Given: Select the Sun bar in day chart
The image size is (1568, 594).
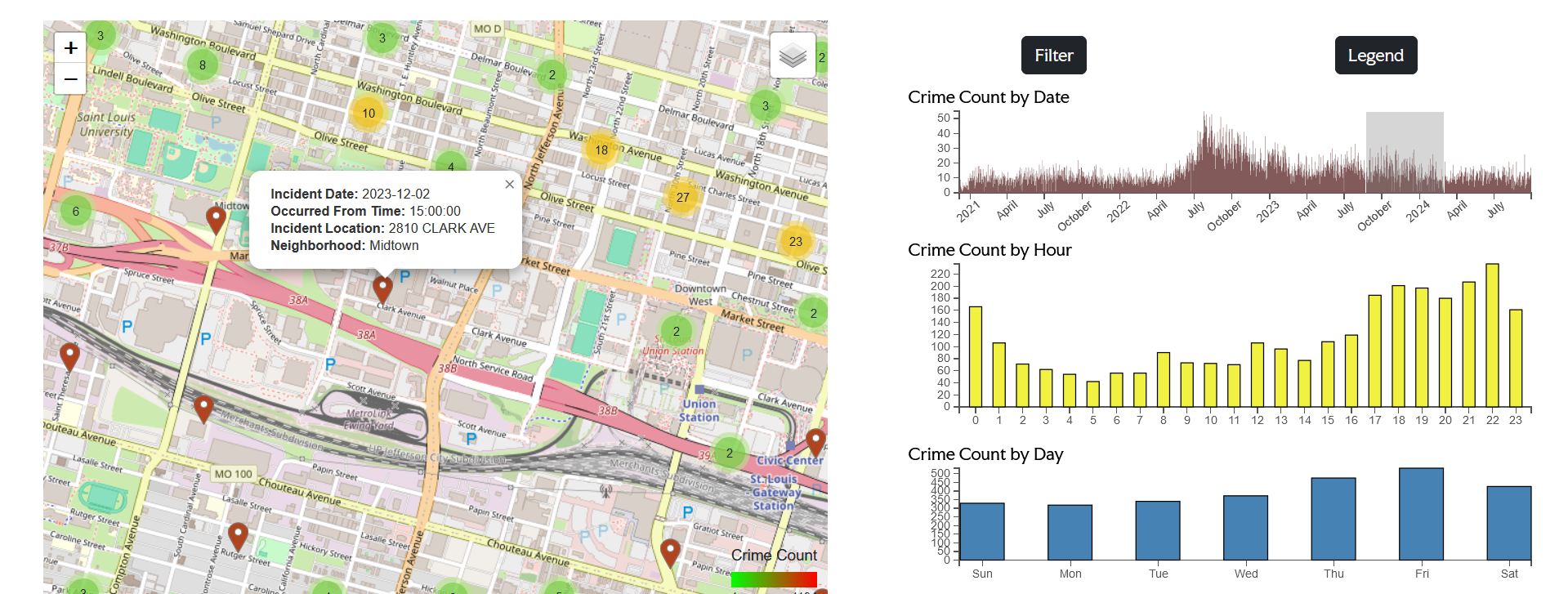Looking at the screenshot, I should coord(982,531).
